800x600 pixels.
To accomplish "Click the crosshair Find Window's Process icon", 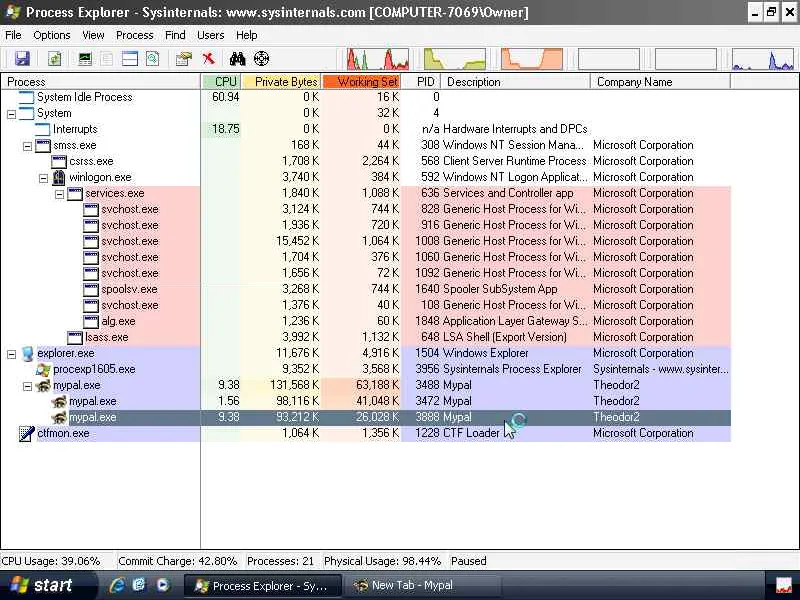I will (261, 59).
